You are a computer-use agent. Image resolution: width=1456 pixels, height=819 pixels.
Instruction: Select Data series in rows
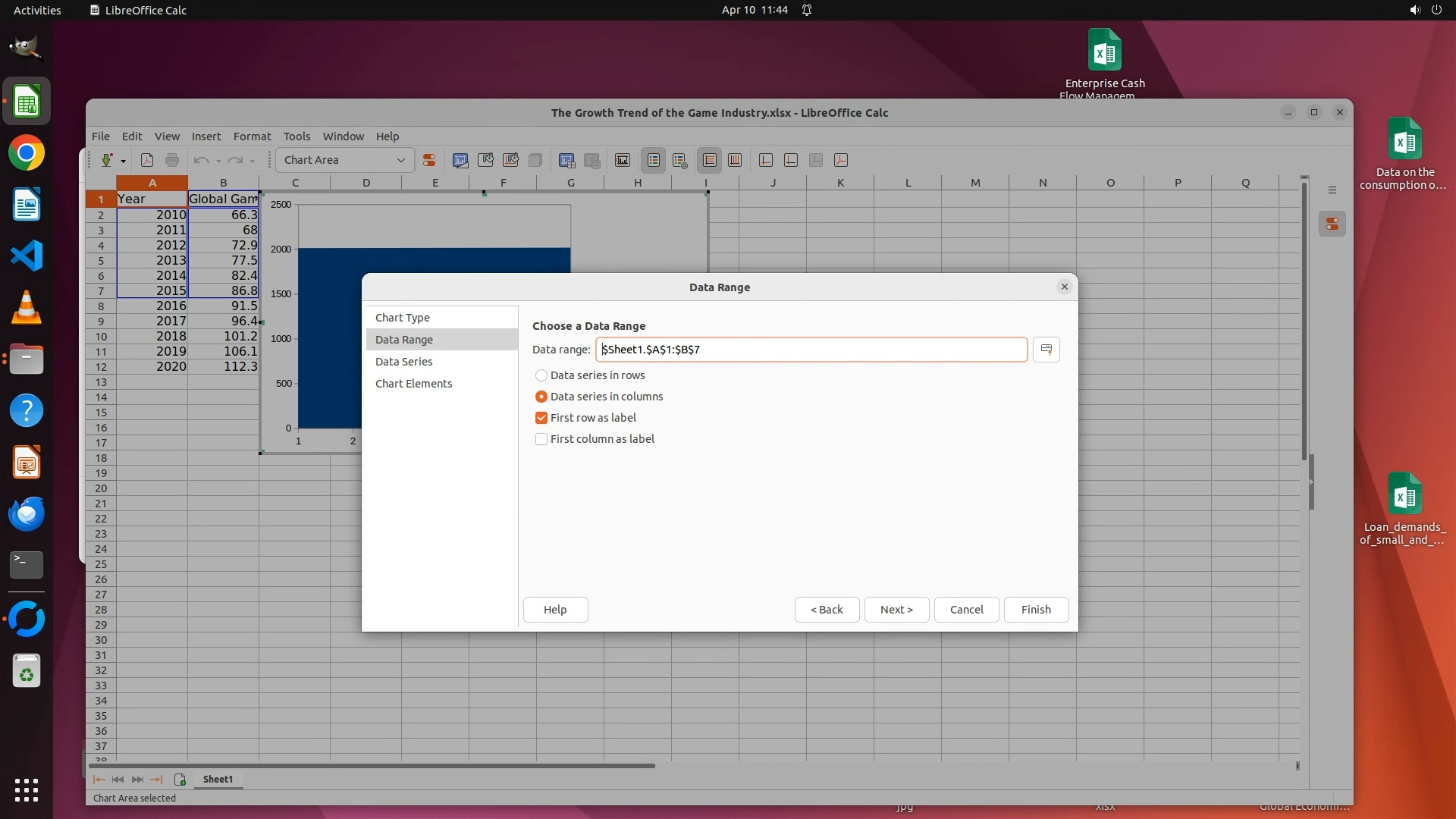(x=541, y=375)
